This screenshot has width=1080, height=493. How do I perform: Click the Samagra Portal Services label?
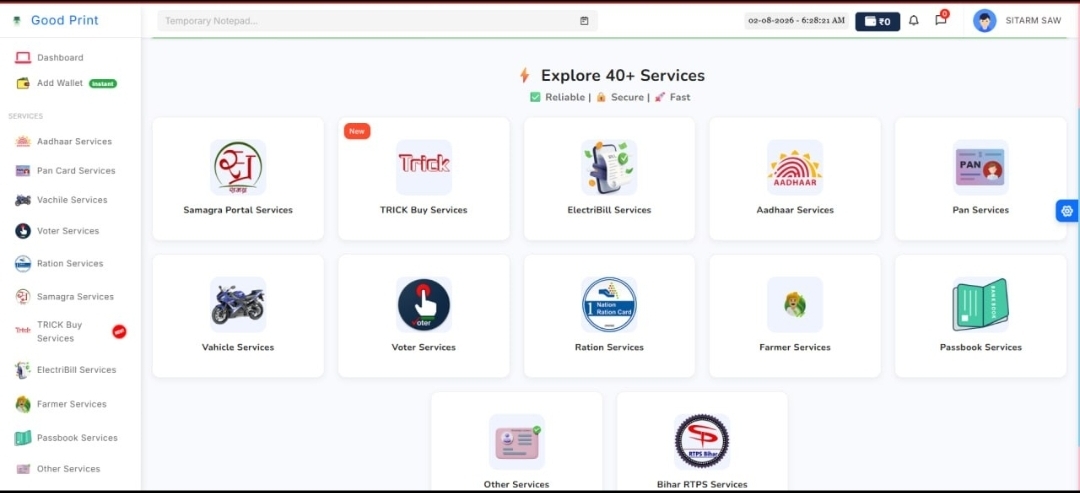click(x=238, y=210)
